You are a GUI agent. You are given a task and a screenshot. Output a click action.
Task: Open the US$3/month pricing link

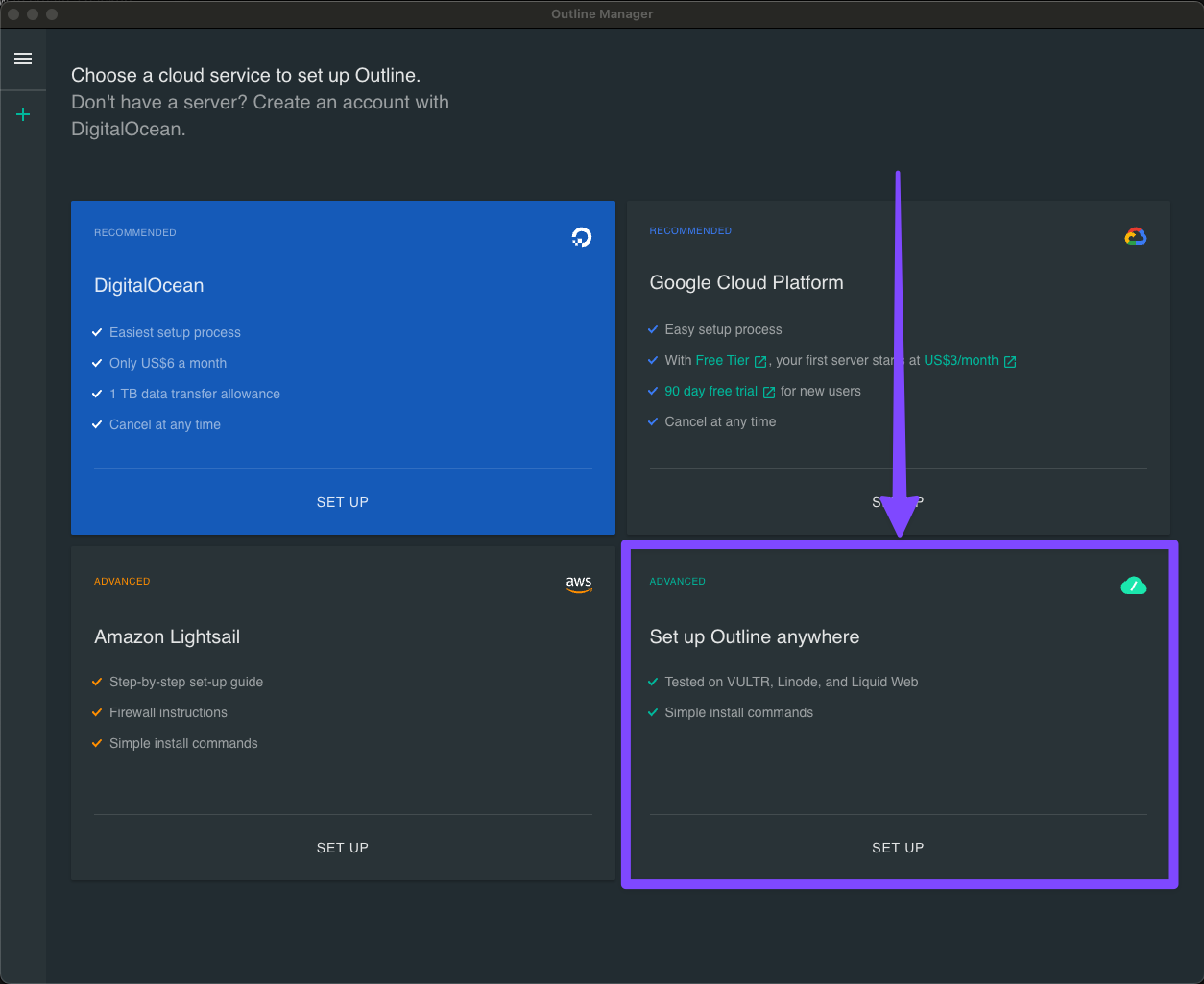[x=961, y=360]
